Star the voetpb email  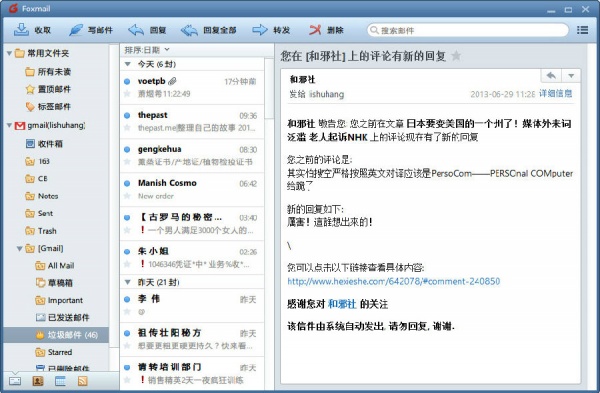tap(127, 94)
